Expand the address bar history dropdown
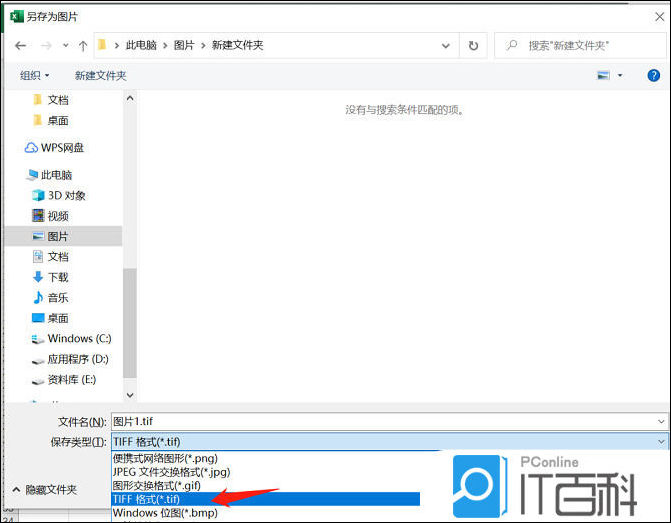Viewport: 671px width, 523px height. pos(445,45)
